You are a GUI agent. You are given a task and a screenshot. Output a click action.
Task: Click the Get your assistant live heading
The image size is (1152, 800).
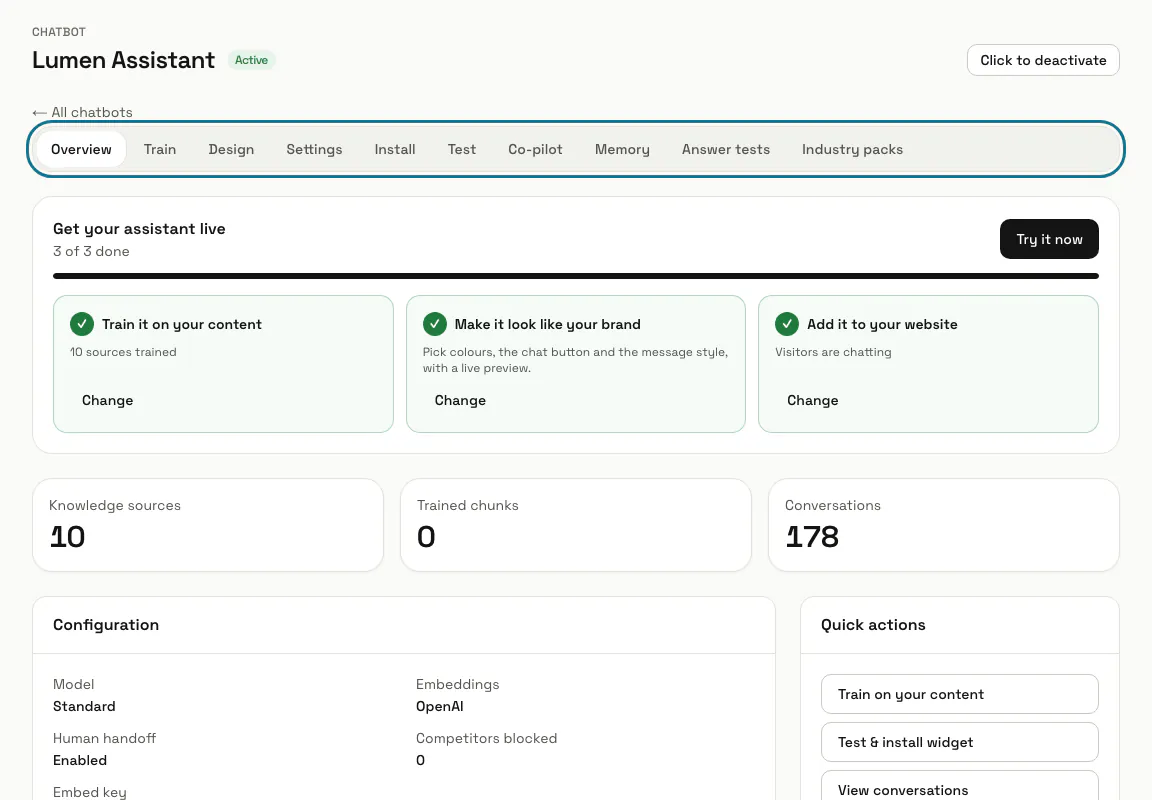click(139, 228)
